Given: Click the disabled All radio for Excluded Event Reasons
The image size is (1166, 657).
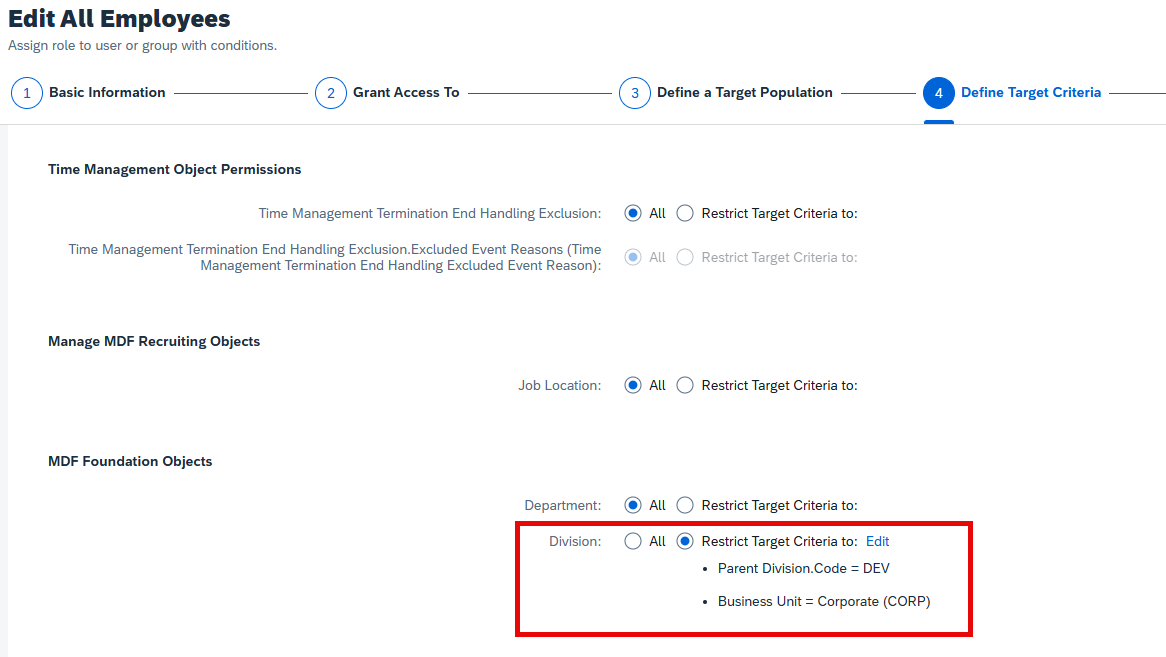Looking at the screenshot, I should click(633, 257).
